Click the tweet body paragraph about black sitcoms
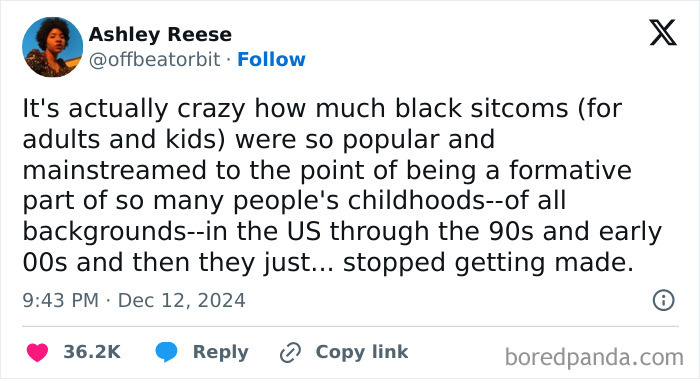Image resolution: width=700 pixels, height=379 pixels. (x=342, y=185)
